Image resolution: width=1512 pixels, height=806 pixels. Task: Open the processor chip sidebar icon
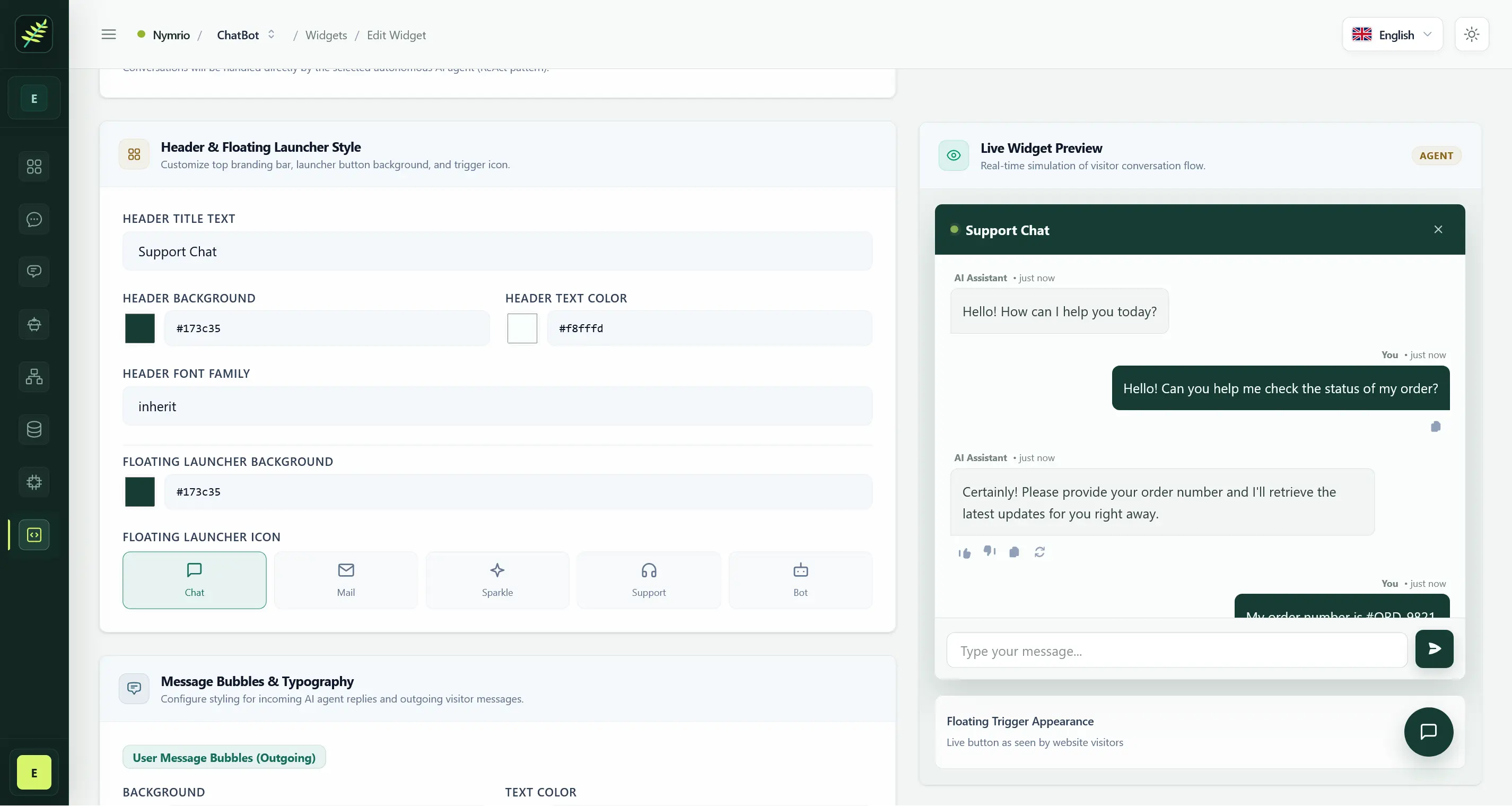(34, 482)
